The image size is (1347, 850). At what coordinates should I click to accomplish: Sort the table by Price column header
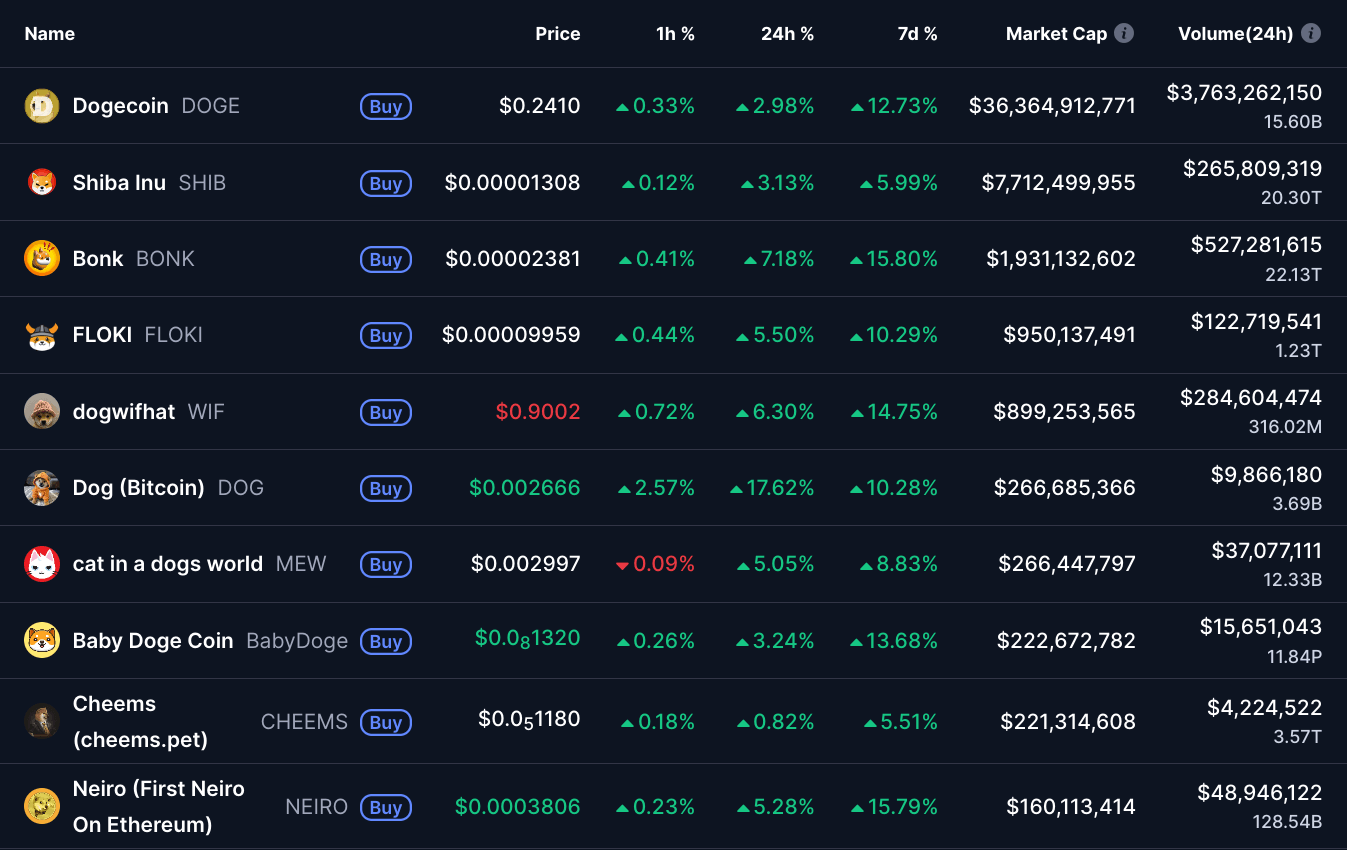tap(558, 34)
